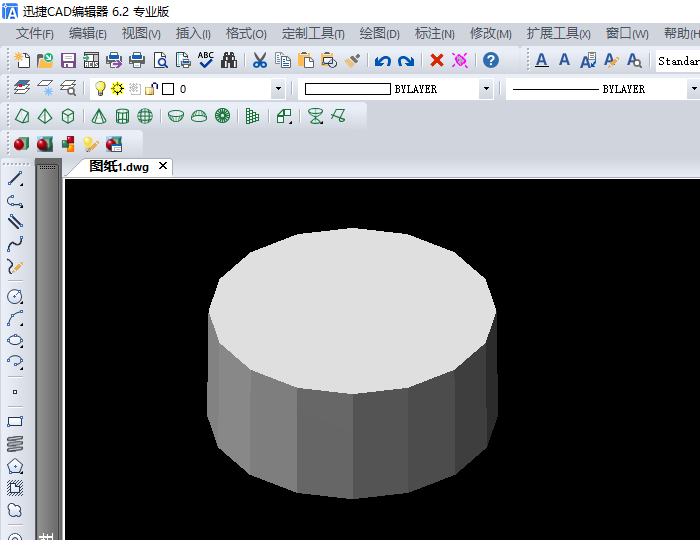This screenshot has width=700, height=540.
Task: Click the Copy icon
Action: click(283, 60)
